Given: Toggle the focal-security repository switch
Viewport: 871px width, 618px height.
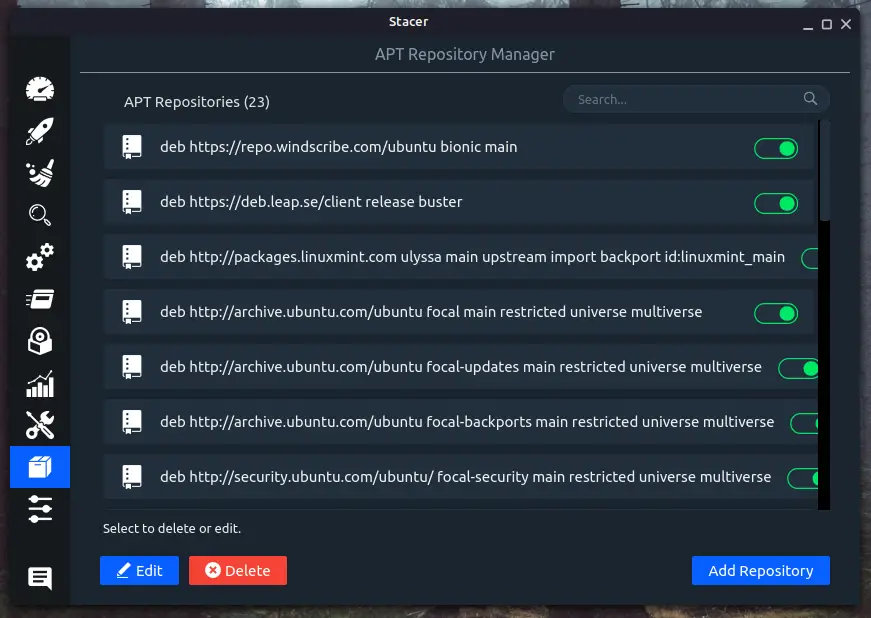Looking at the screenshot, I should (803, 478).
